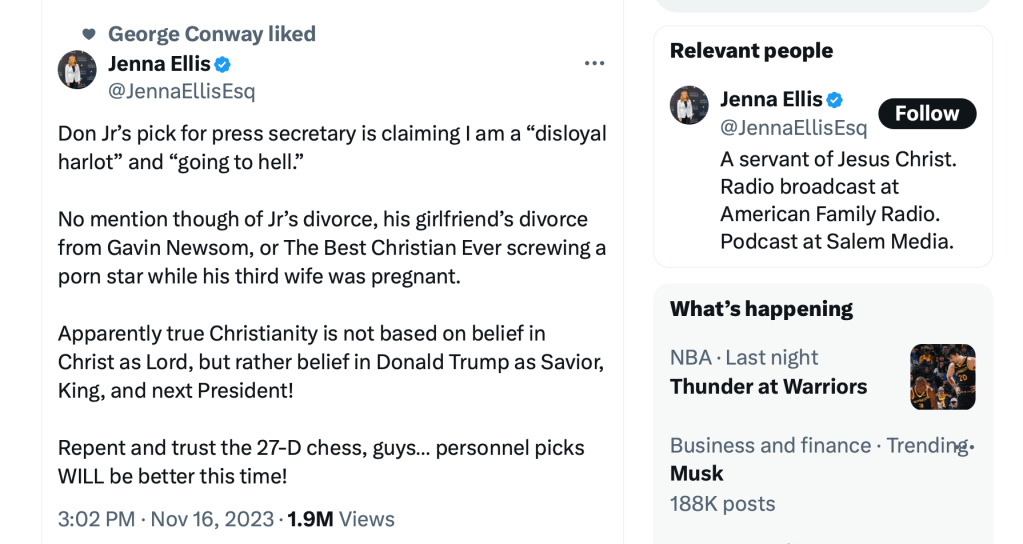Open the tweet's three-dot more menu

pyautogui.click(x=594, y=64)
